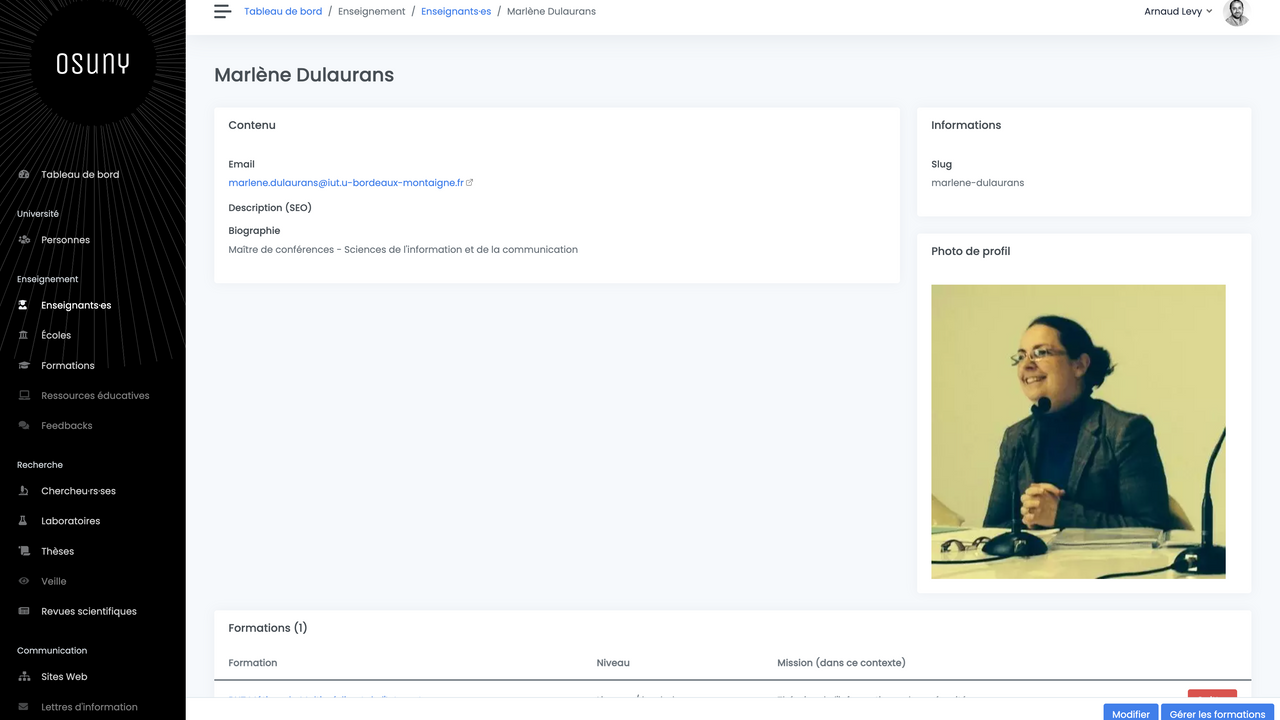Viewport: 1280px width, 720px height.
Task: Click the Veille eye icon
Action: [23, 581]
